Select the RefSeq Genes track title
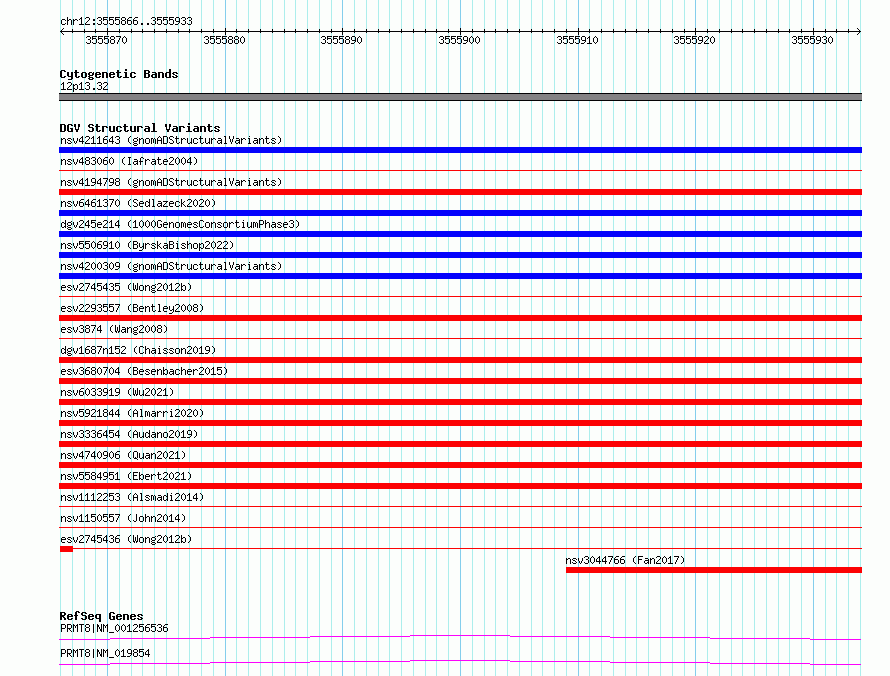This screenshot has height=676, width=890. tap(101, 616)
